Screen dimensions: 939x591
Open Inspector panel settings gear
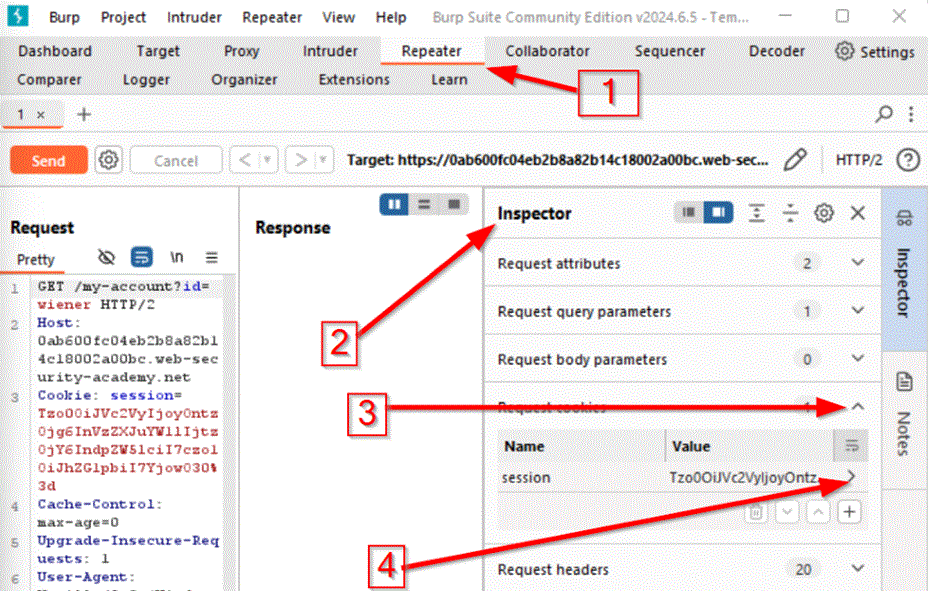[x=824, y=213]
